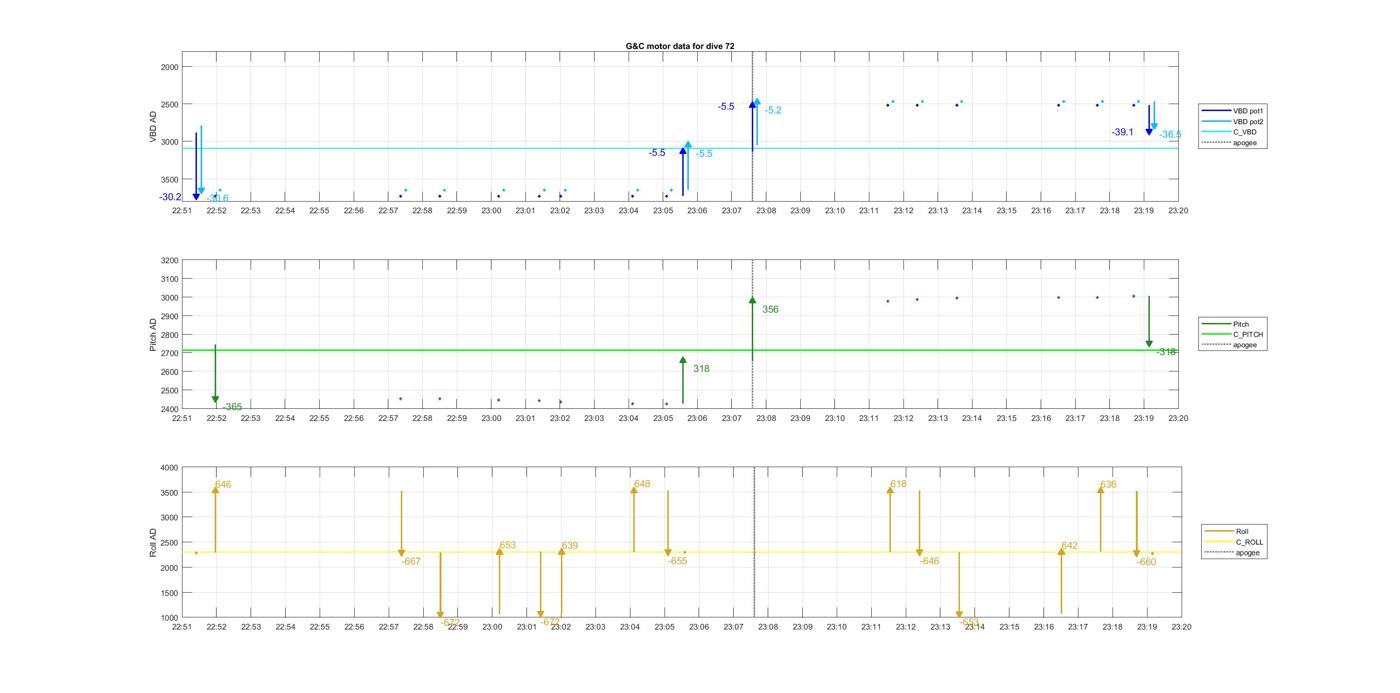
Task: Click the title 'G&C motor data for dive 72'
Action: [680, 46]
